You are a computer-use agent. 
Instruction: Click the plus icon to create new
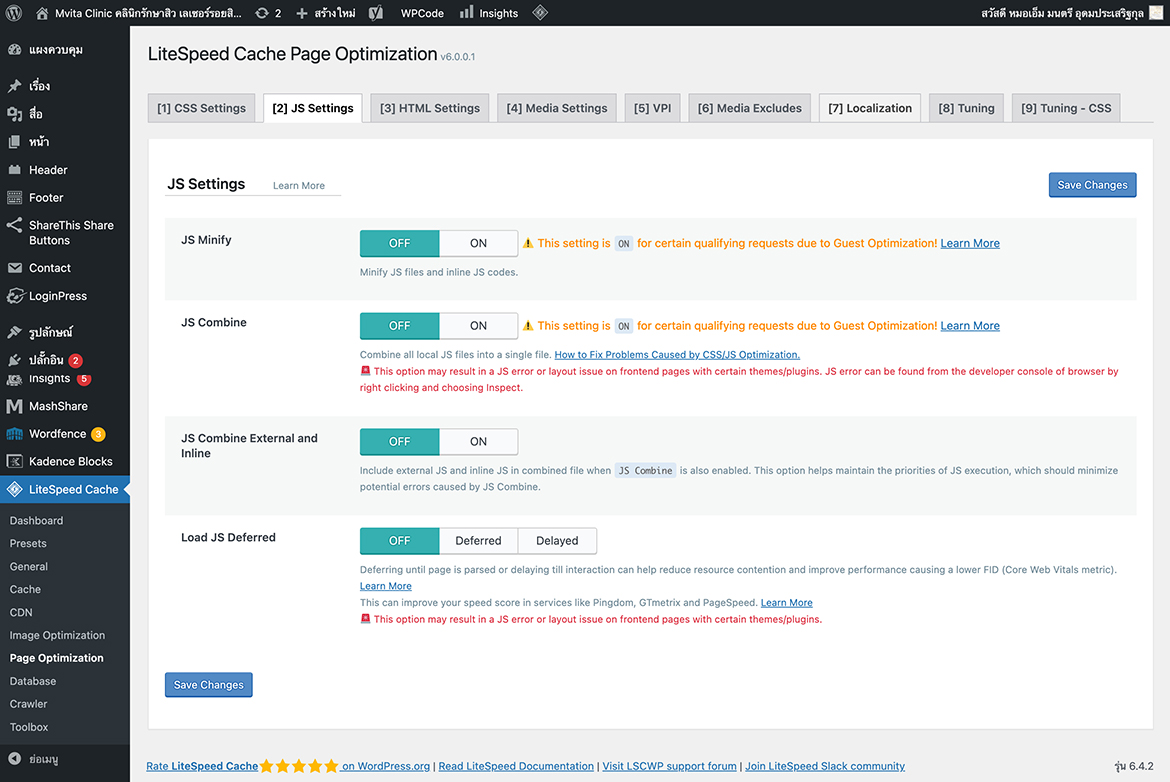(301, 13)
